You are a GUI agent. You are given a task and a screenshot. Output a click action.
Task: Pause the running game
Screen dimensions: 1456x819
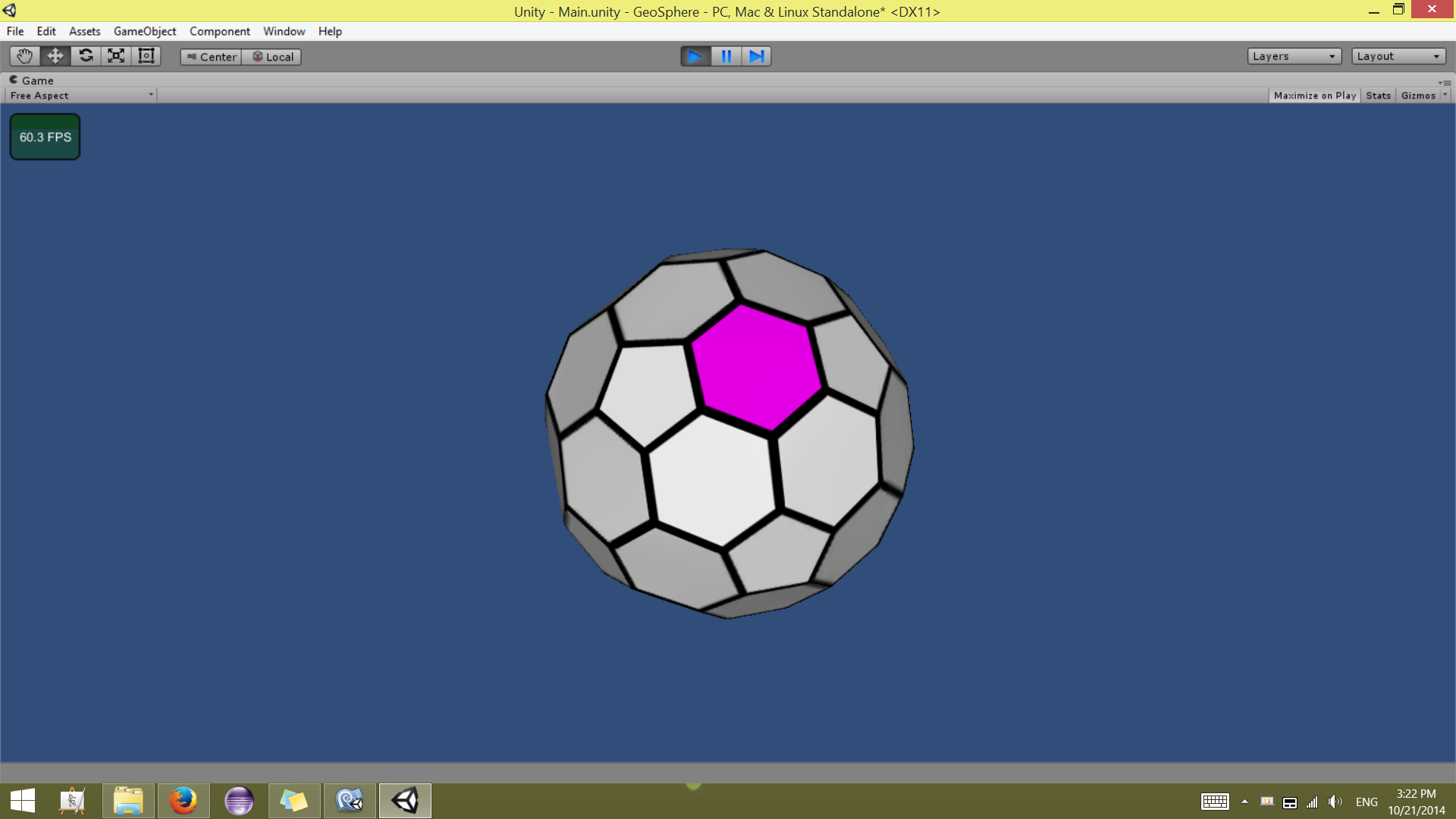coord(726,56)
